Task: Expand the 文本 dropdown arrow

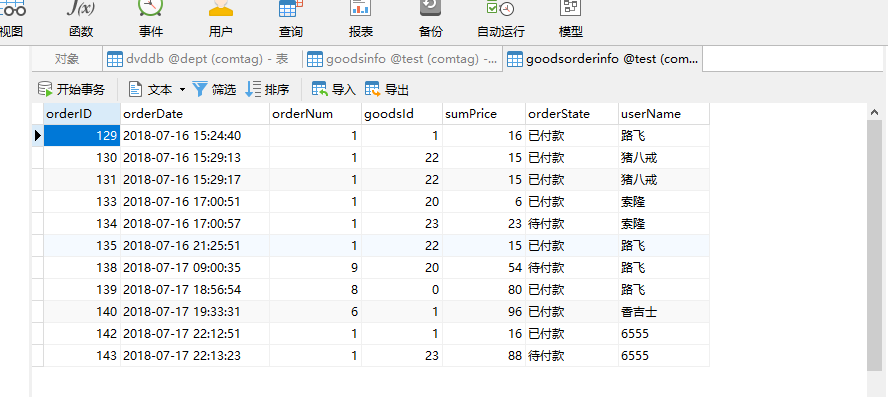Action: pos(182,89)
